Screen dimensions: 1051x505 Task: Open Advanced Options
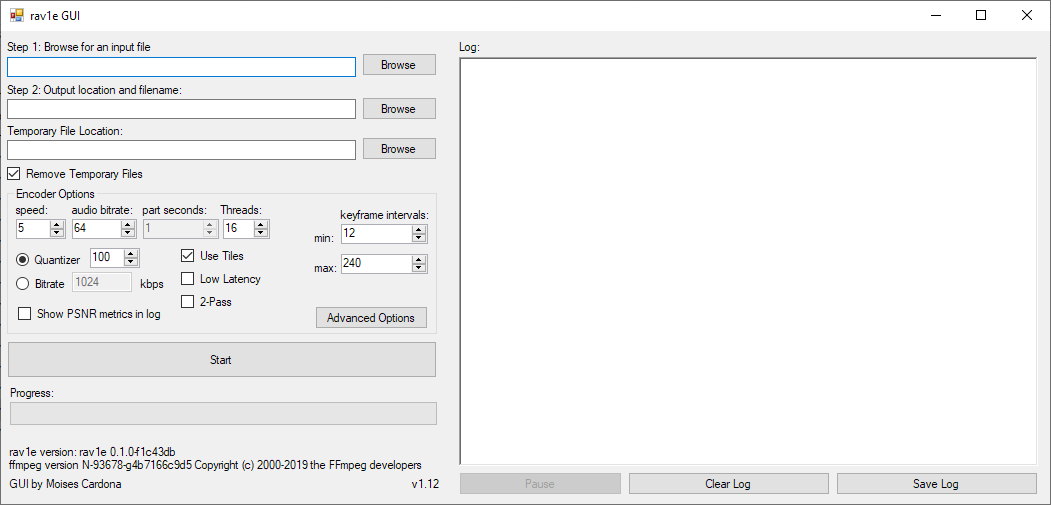tap(371, 318)
